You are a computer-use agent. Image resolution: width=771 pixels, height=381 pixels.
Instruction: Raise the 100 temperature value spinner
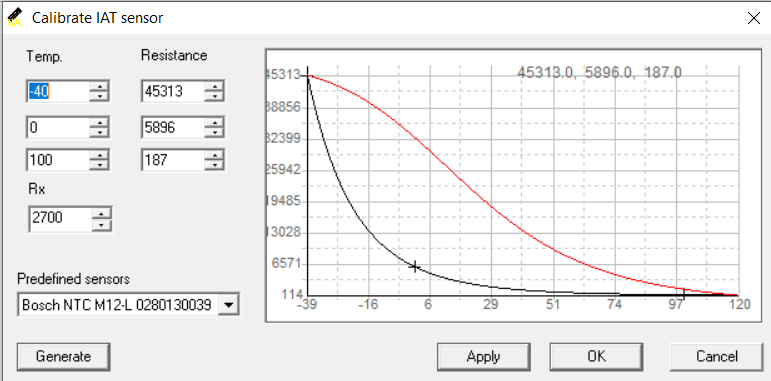(x=99, y=155)
